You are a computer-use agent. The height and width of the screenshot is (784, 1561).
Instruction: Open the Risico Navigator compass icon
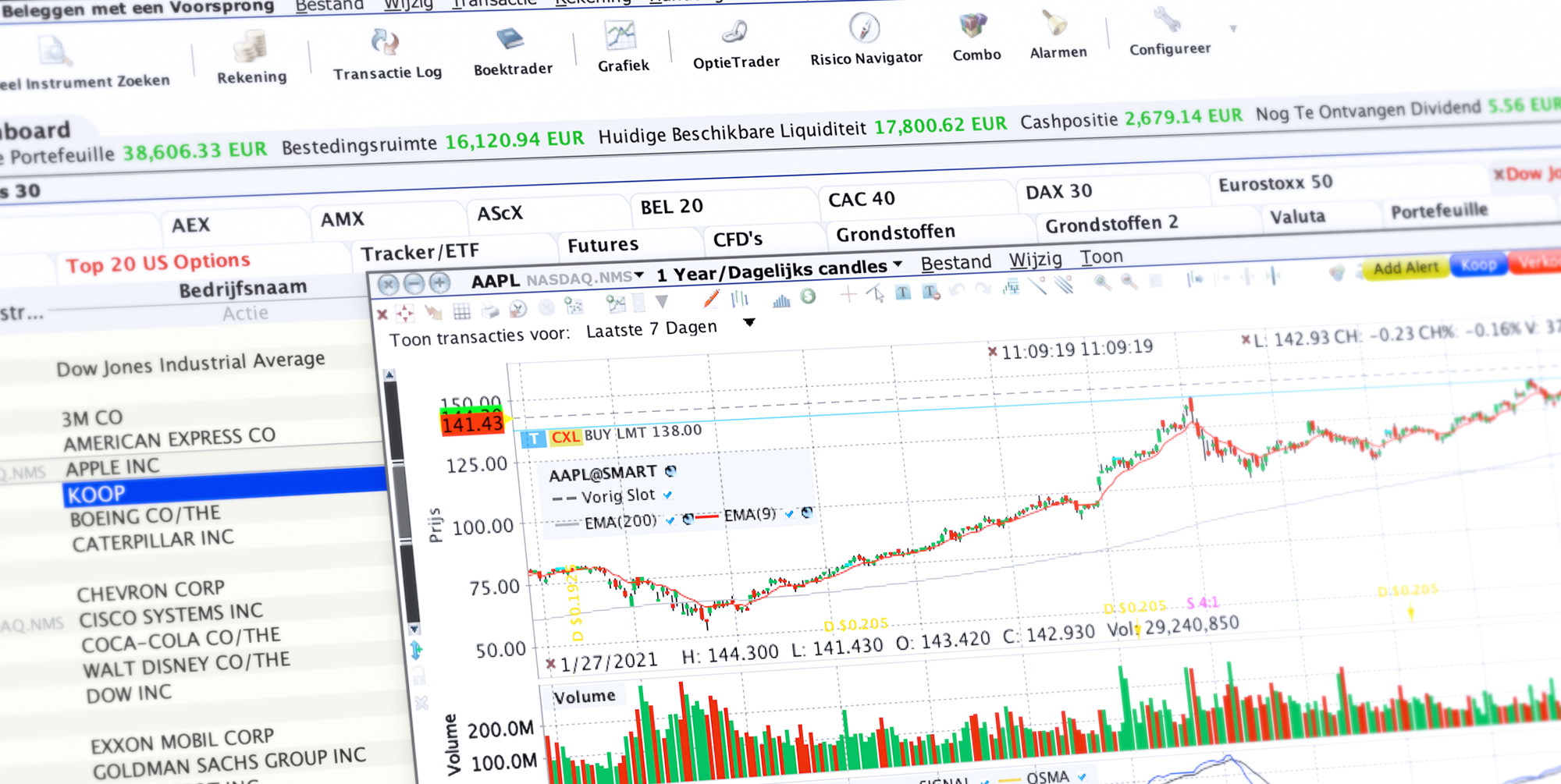coord(864,28)
